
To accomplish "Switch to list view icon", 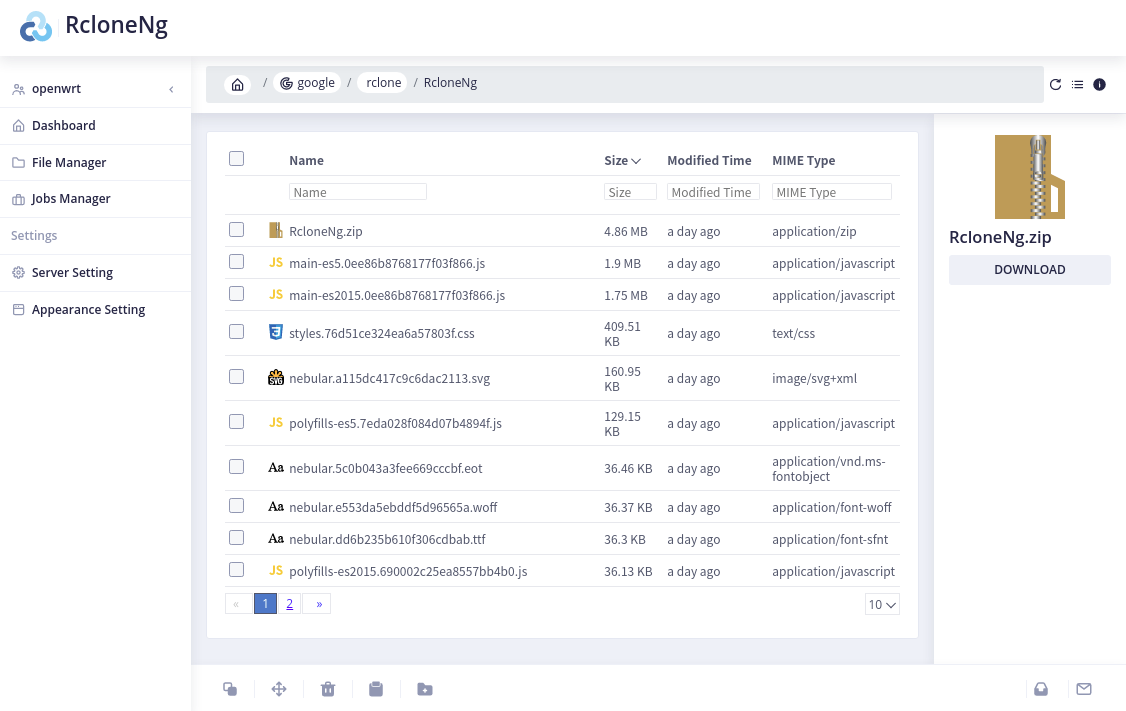I will (1077, 85).
